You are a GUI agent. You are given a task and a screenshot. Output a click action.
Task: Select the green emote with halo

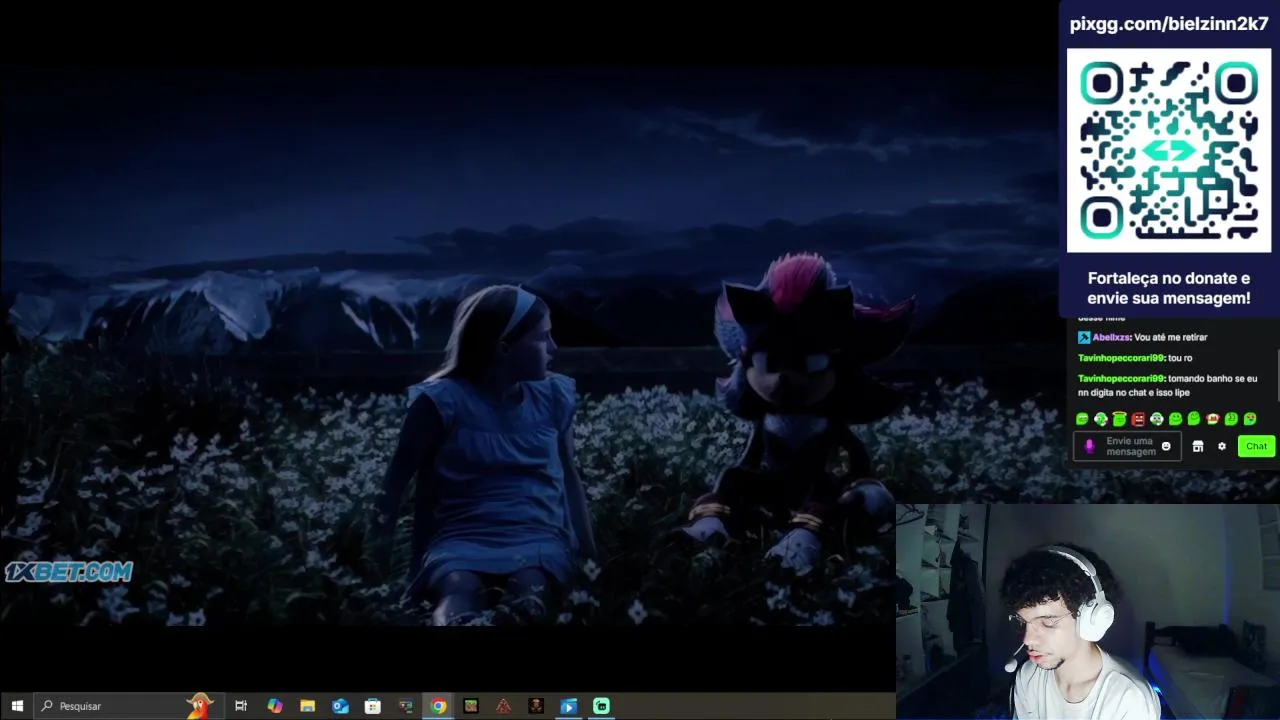1119,419
